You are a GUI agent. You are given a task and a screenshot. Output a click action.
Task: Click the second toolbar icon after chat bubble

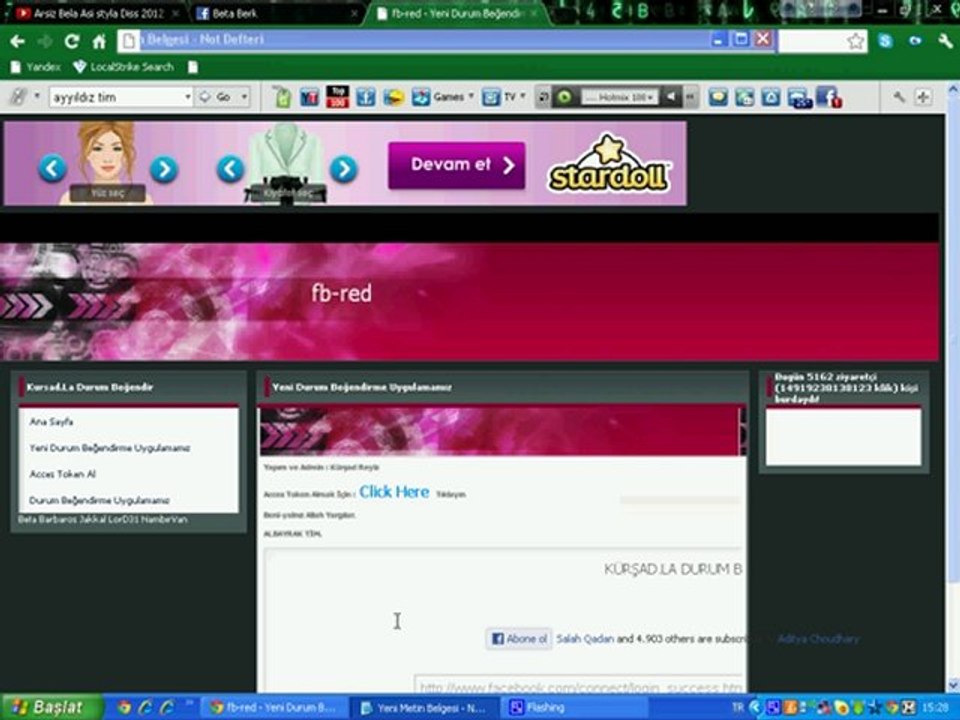coord(744,97)
